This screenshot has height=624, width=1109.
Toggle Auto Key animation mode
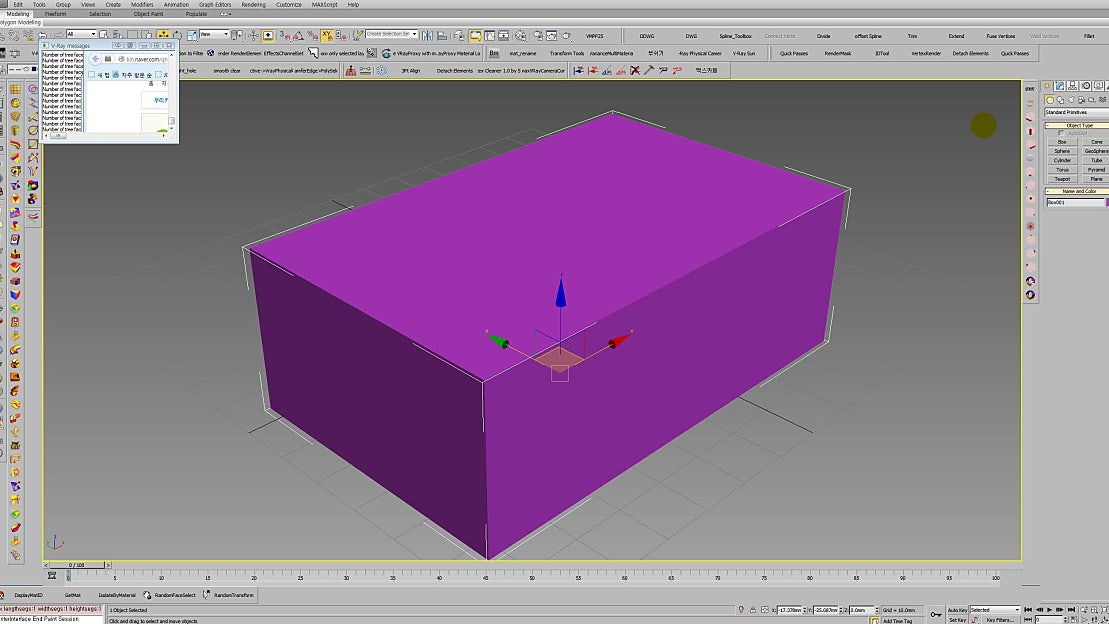pyautogui.click(x=957, y=610)
